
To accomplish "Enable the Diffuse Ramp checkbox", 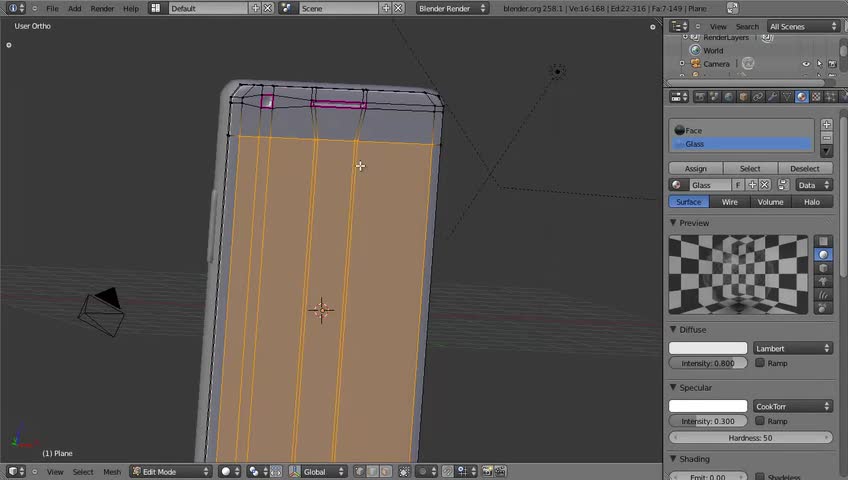I will [x=760, y=363].
